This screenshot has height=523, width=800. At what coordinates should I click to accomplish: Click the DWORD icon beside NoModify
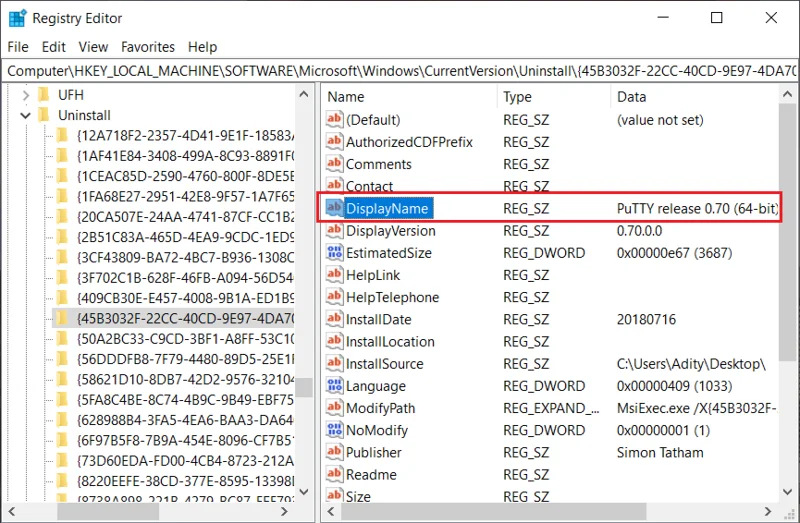(334, 430)
